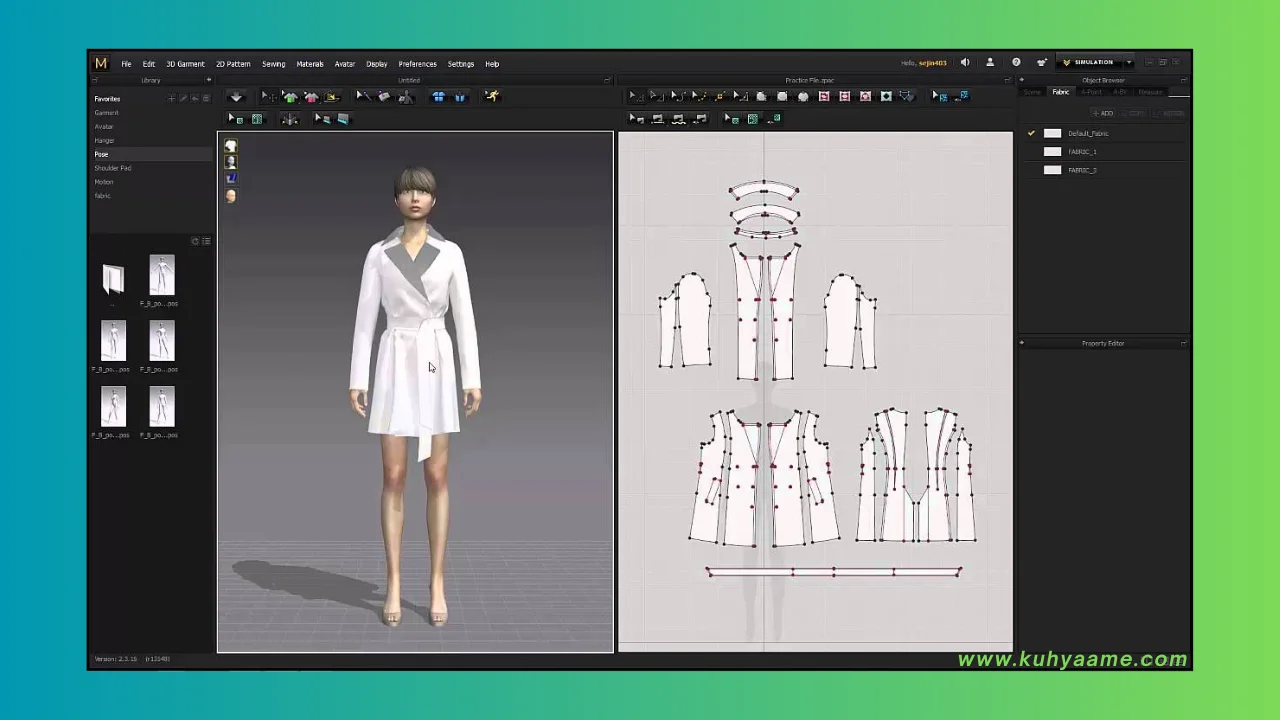The height and width of the screenshot is (720, 1280).
Task: Select the first pose thumbnail beside the folder
Action: (161, 276)
